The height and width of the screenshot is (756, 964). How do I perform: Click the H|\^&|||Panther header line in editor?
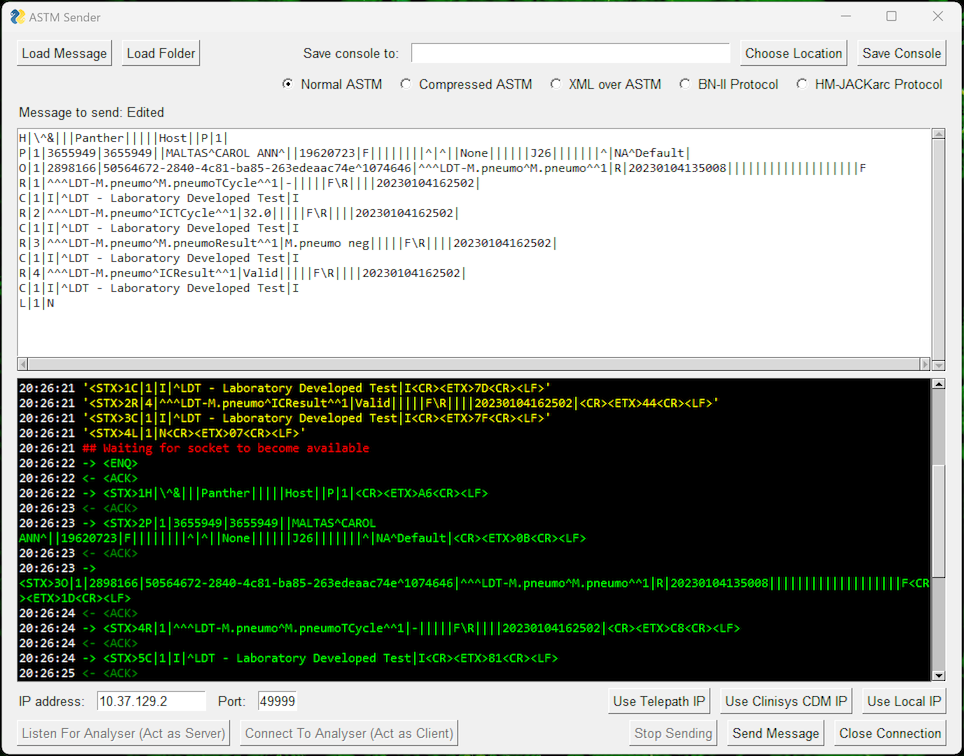pyautogui.click(x=124, y=138)
